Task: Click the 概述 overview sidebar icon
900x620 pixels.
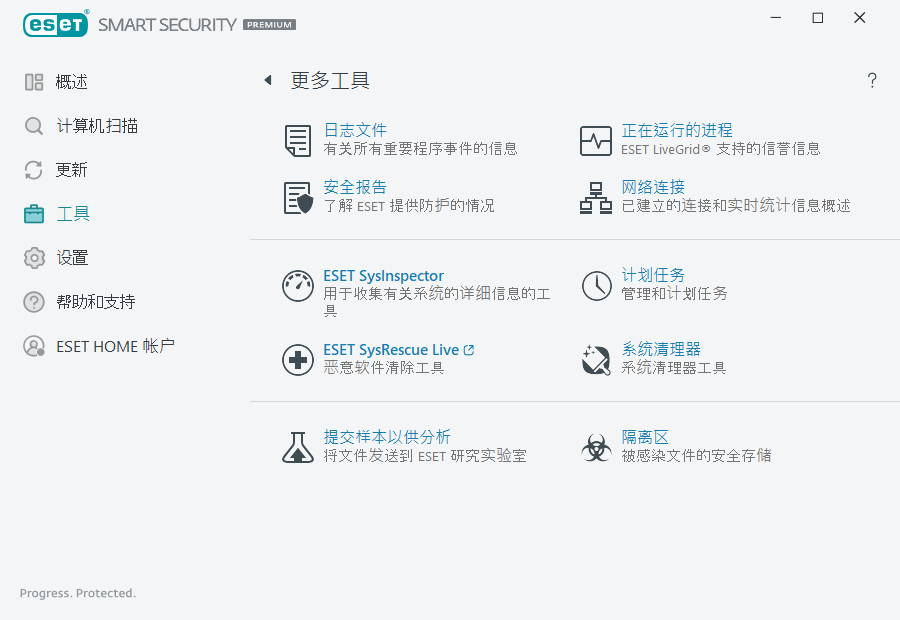Action: [33, 82]
